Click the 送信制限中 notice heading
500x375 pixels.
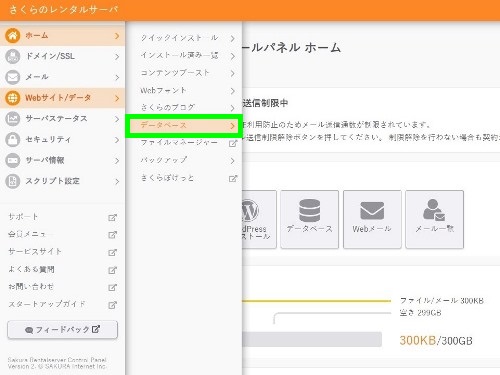[265, 103]
